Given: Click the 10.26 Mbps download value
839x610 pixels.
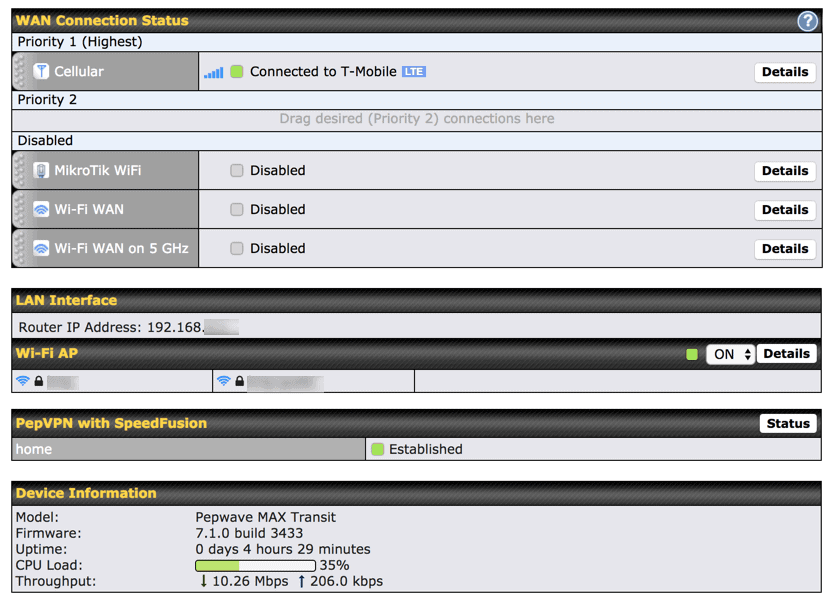Looking at the screenshot, I should [250, 582].
